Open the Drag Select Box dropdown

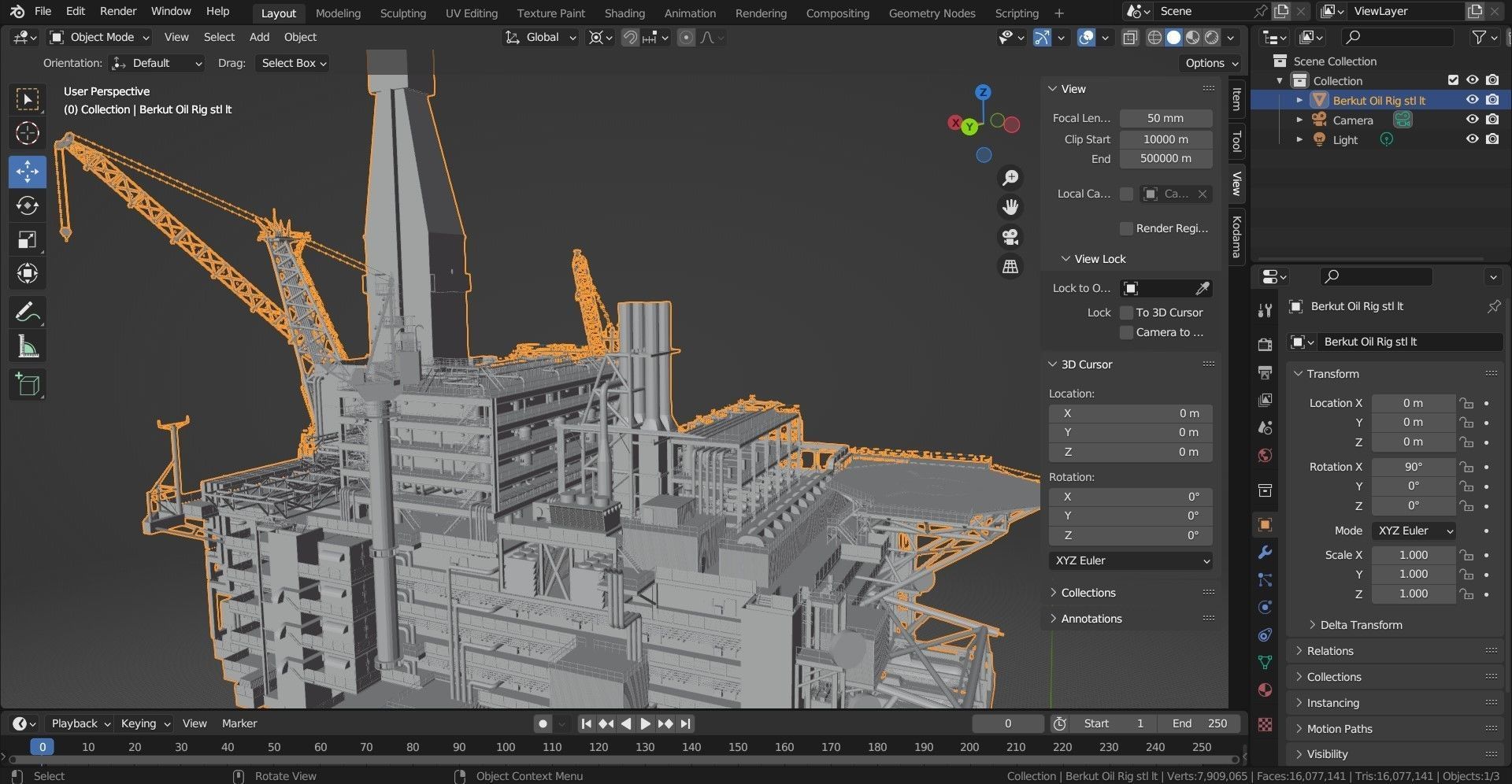point(292,63)
